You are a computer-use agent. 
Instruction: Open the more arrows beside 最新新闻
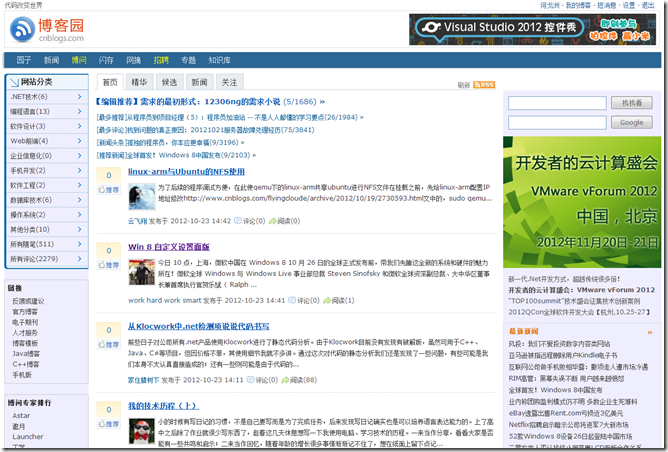tap(650, 332)
